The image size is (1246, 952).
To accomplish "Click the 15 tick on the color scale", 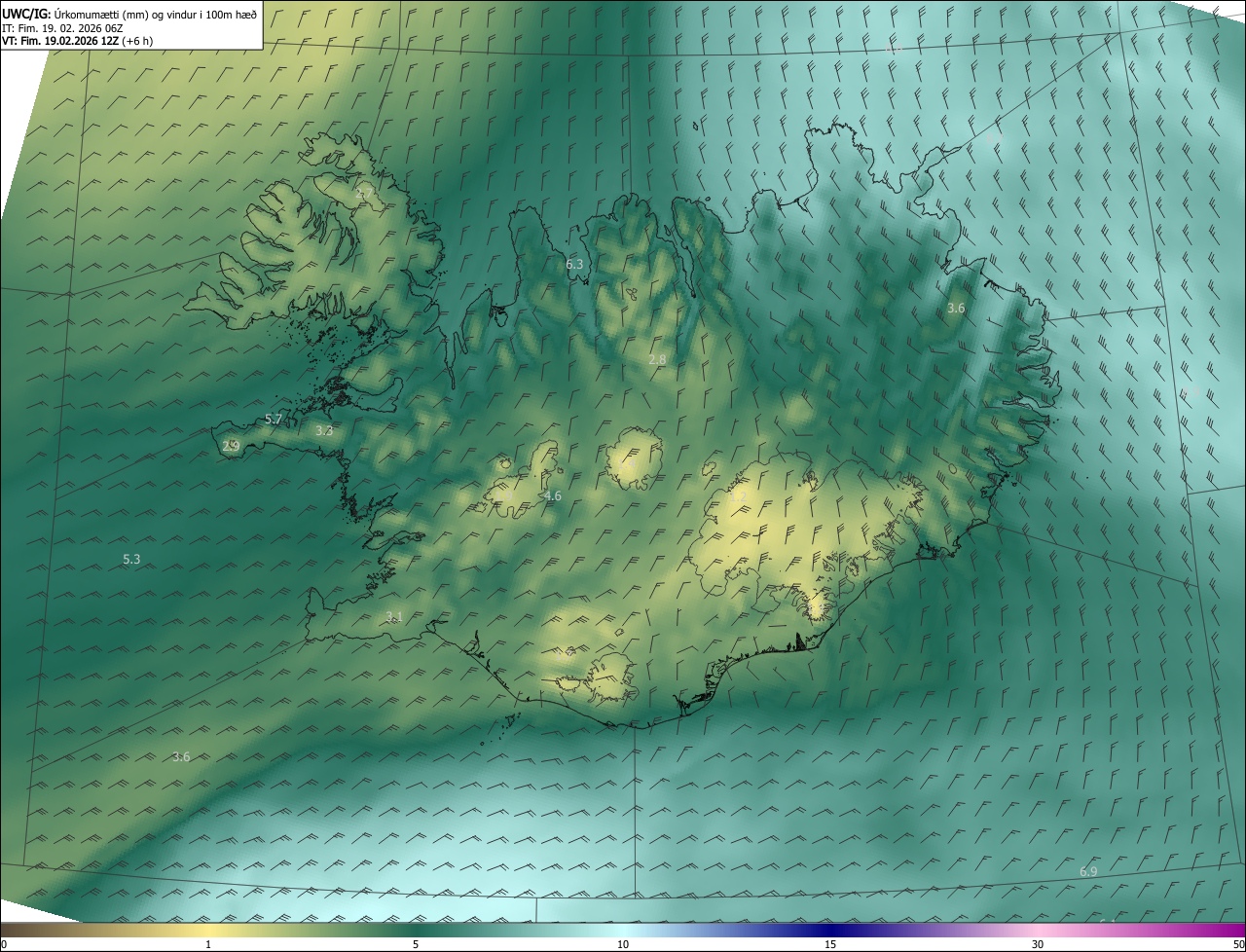I will tap(830, 944).
